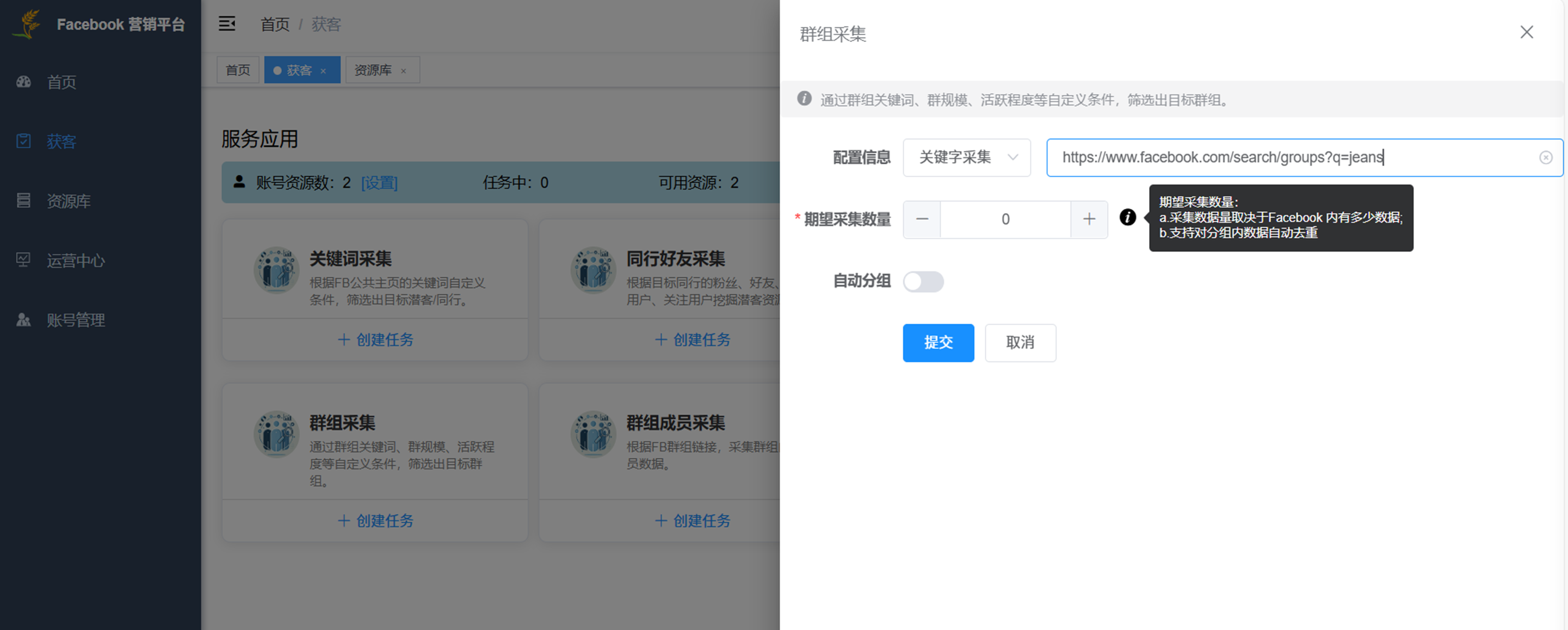This screenshot has width=1568, height=630.
Task: Click the account resource person icon
Action: tap(239, 182)
